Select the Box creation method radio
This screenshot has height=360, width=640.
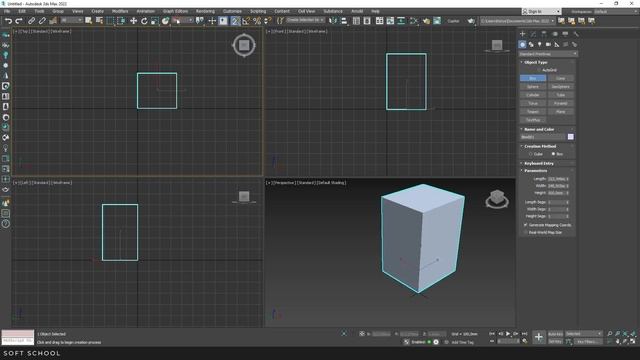(553, 154)
